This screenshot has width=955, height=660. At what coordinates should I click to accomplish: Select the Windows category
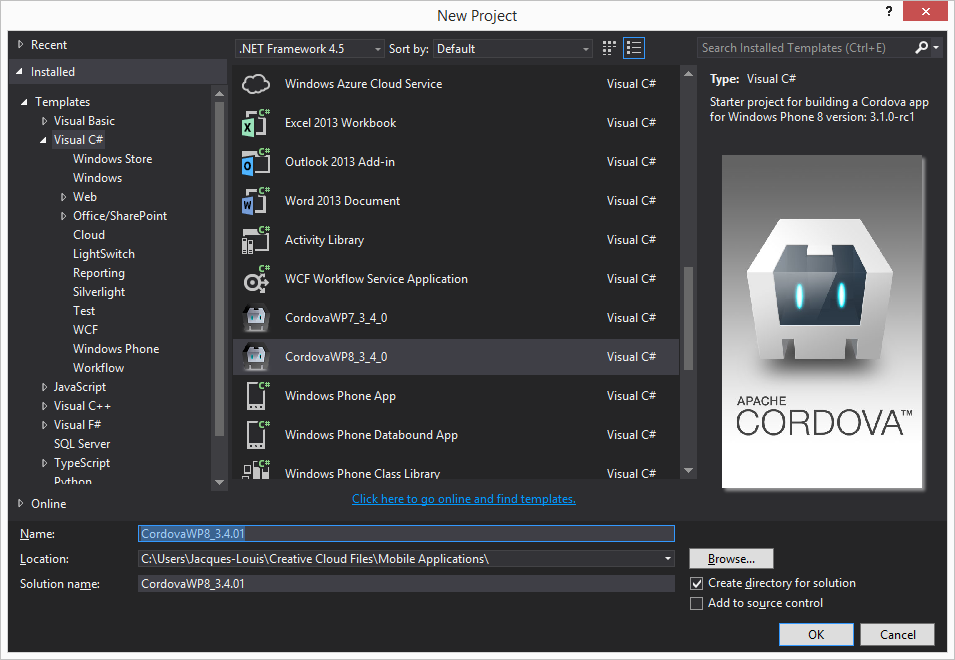click(97, 178)
